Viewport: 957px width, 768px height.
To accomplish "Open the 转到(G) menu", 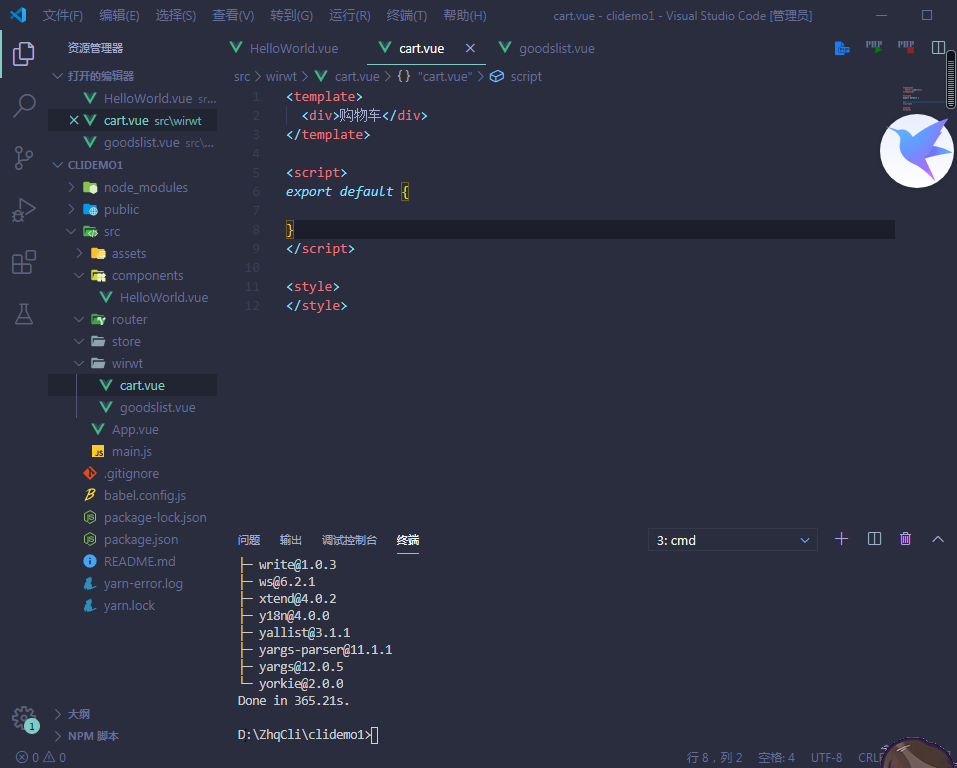I will [x=292, y=15].
